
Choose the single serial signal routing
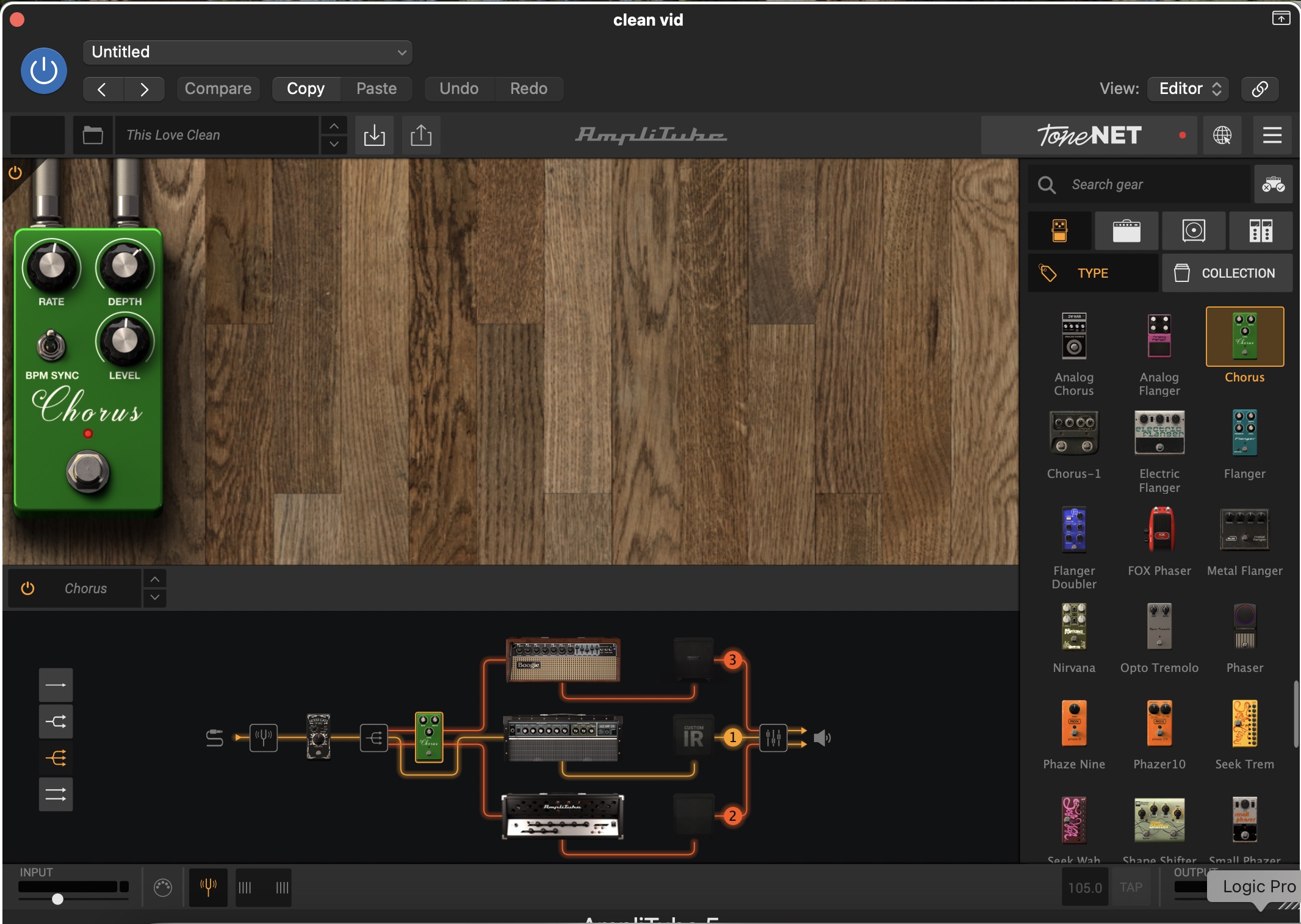[56, 685]
